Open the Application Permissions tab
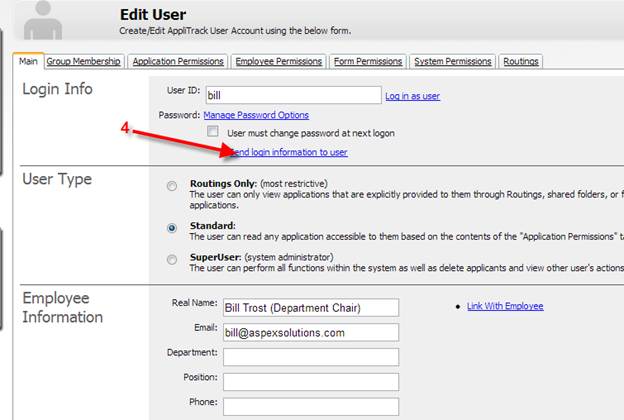This screenshot has width=624, height=420. pos(178,62)
